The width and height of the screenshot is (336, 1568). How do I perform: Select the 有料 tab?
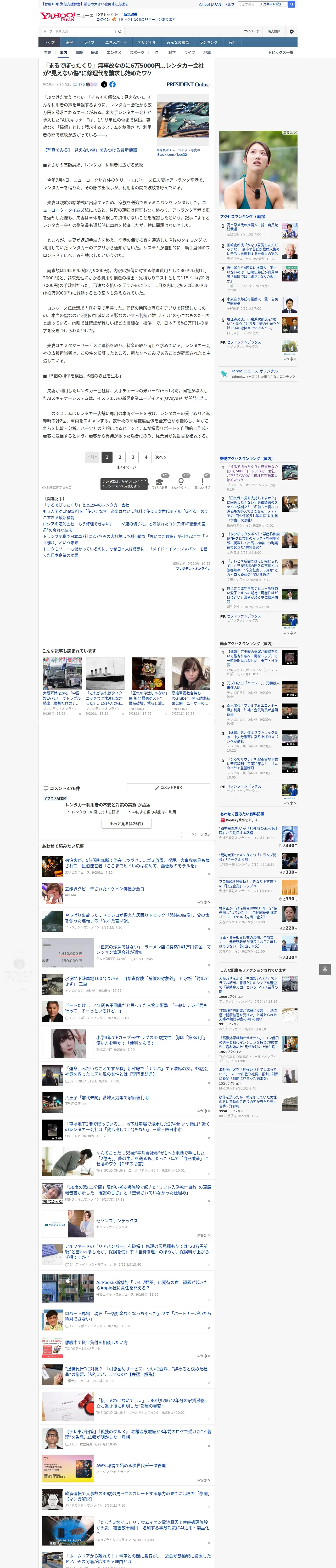pos(232,43)
